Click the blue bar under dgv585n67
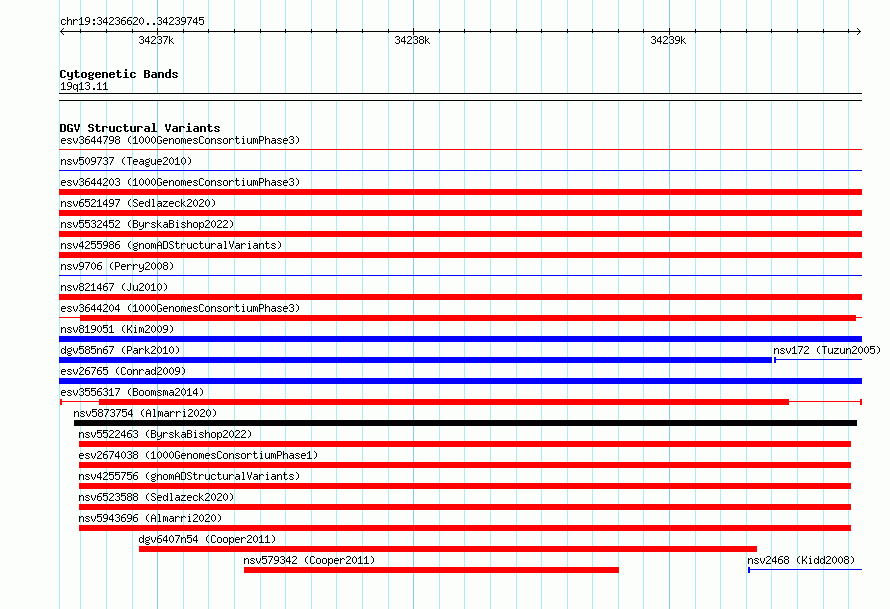 [x=415, y=360]
